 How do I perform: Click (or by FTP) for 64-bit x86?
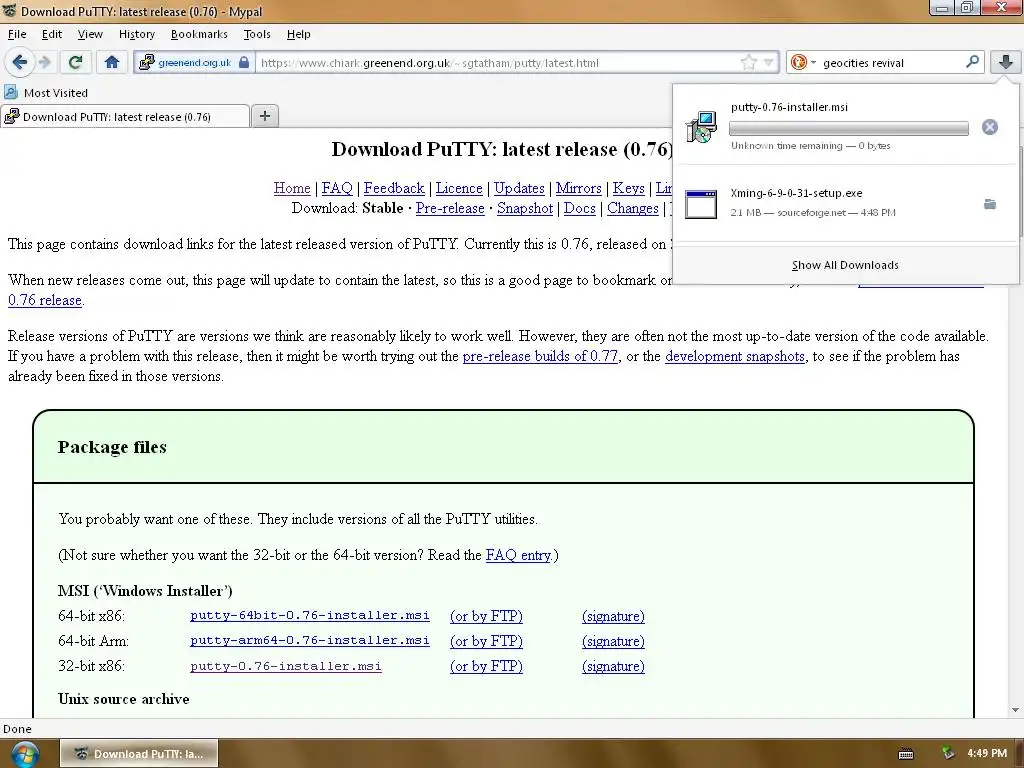click(487, 616)
